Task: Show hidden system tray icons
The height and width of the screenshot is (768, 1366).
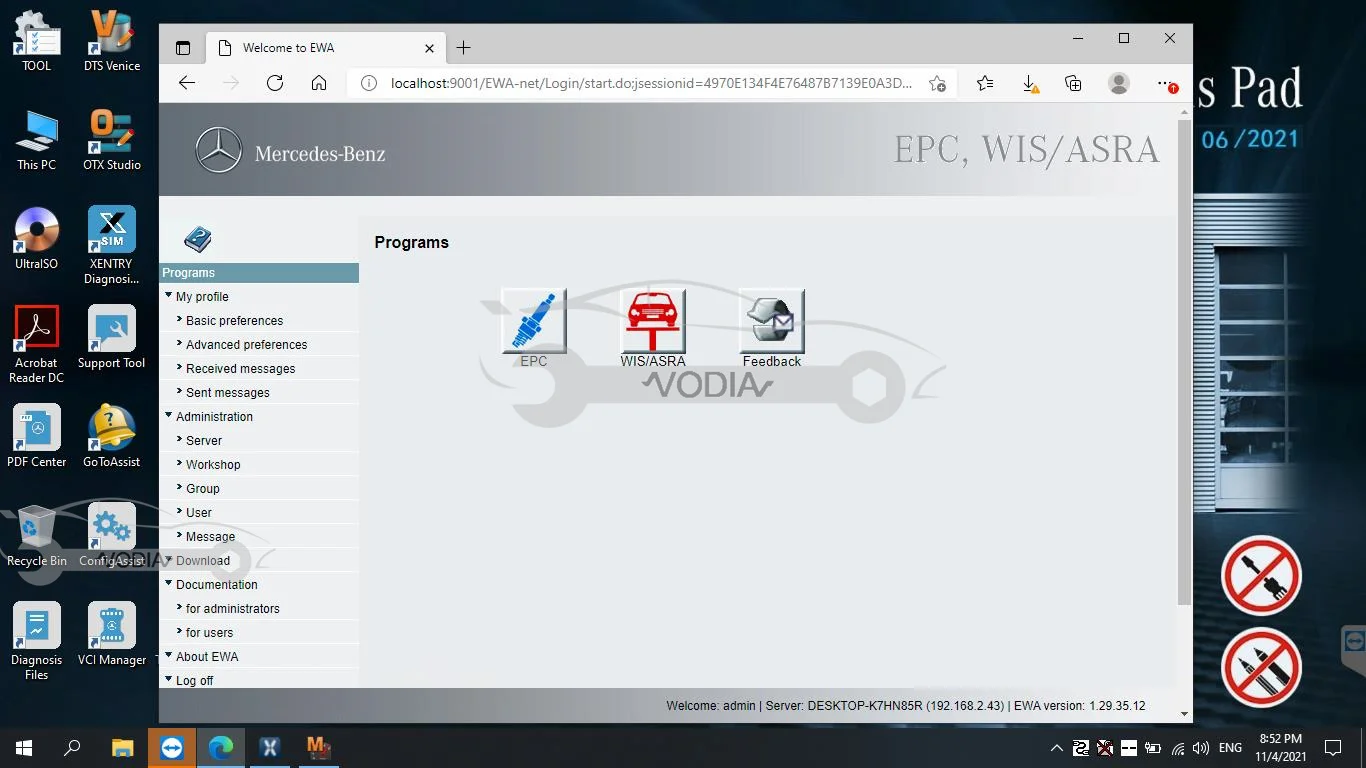Action: tap(1056, 748)
